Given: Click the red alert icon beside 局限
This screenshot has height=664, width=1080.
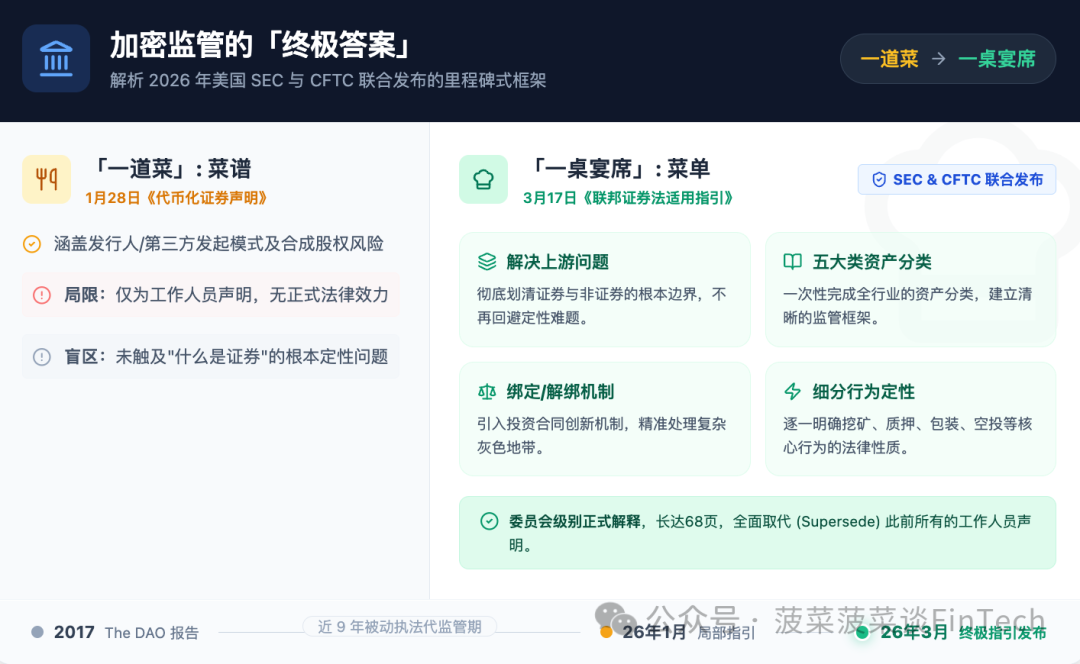Looking at the screenshot, I should [x=42, y=295].
